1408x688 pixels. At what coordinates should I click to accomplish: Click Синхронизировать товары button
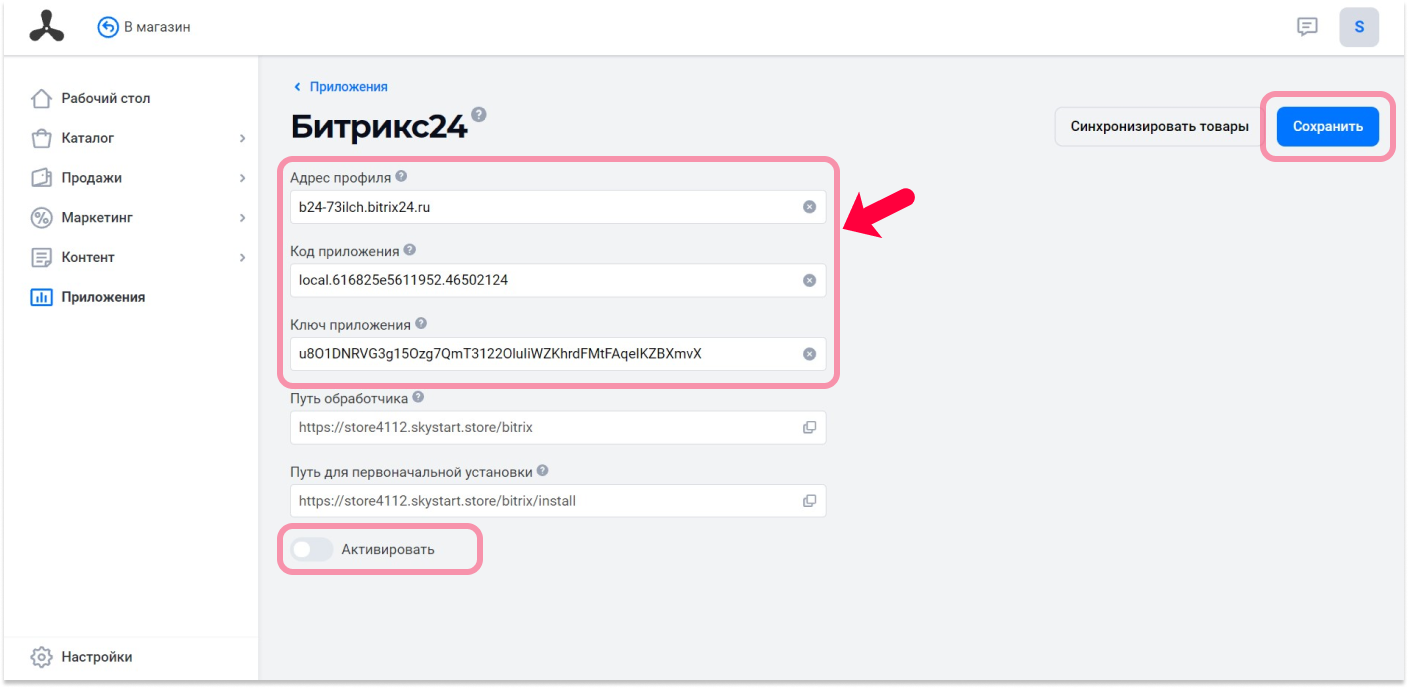(1159, 127)
